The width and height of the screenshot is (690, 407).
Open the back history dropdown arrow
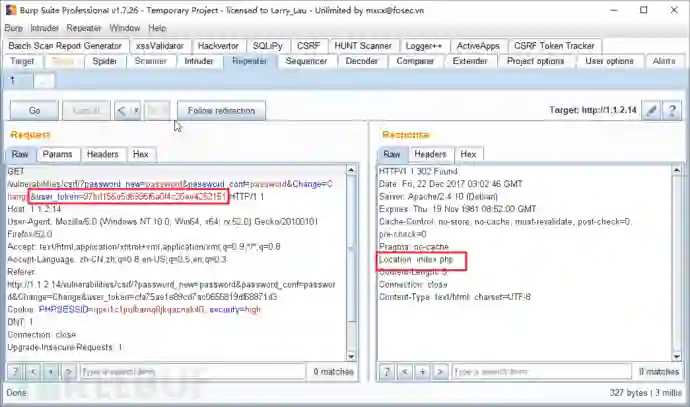(x=136, y=110)
